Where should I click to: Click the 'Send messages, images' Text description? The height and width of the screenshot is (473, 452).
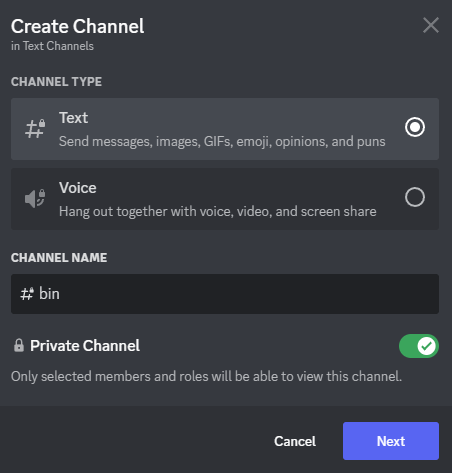(222, 142)
